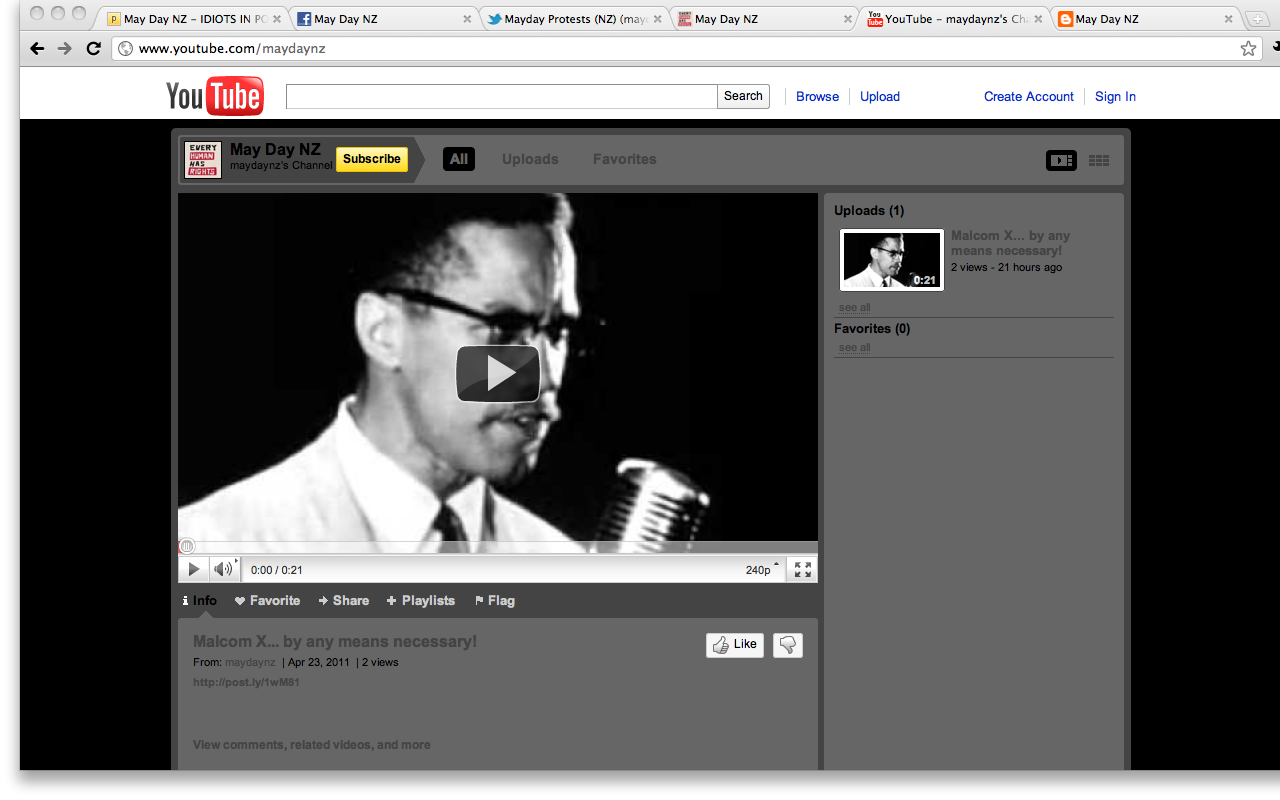Screen dimensions: 1280x800
Task: Open the Malcom X video thumbnail
Action: tap(891, 260)
